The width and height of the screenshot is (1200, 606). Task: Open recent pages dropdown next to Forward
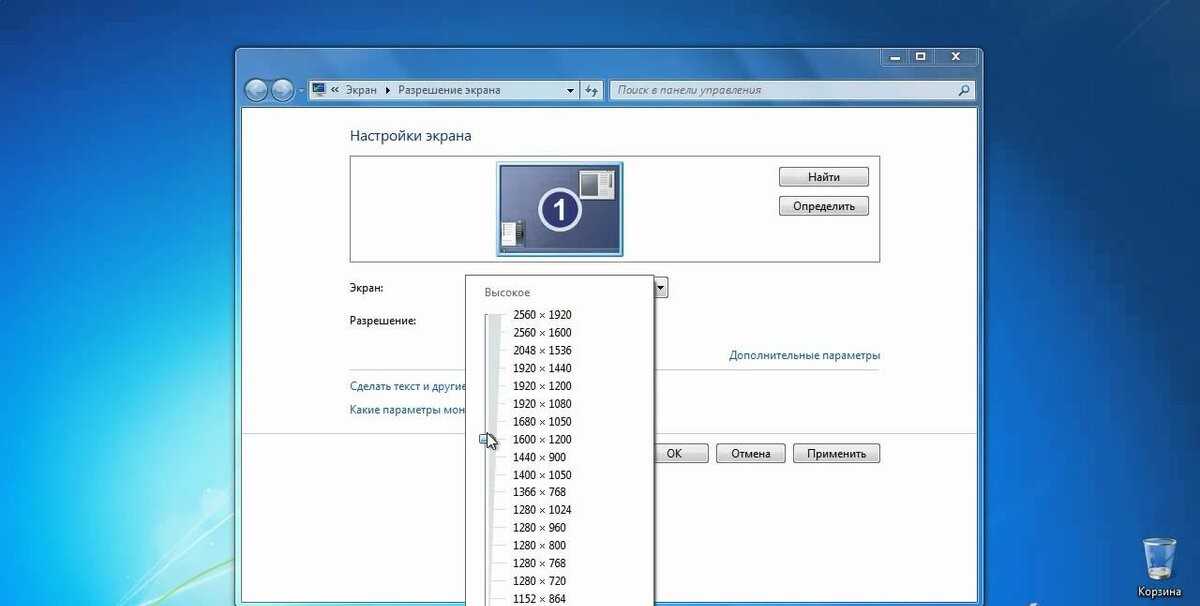(x=300, y=90)
